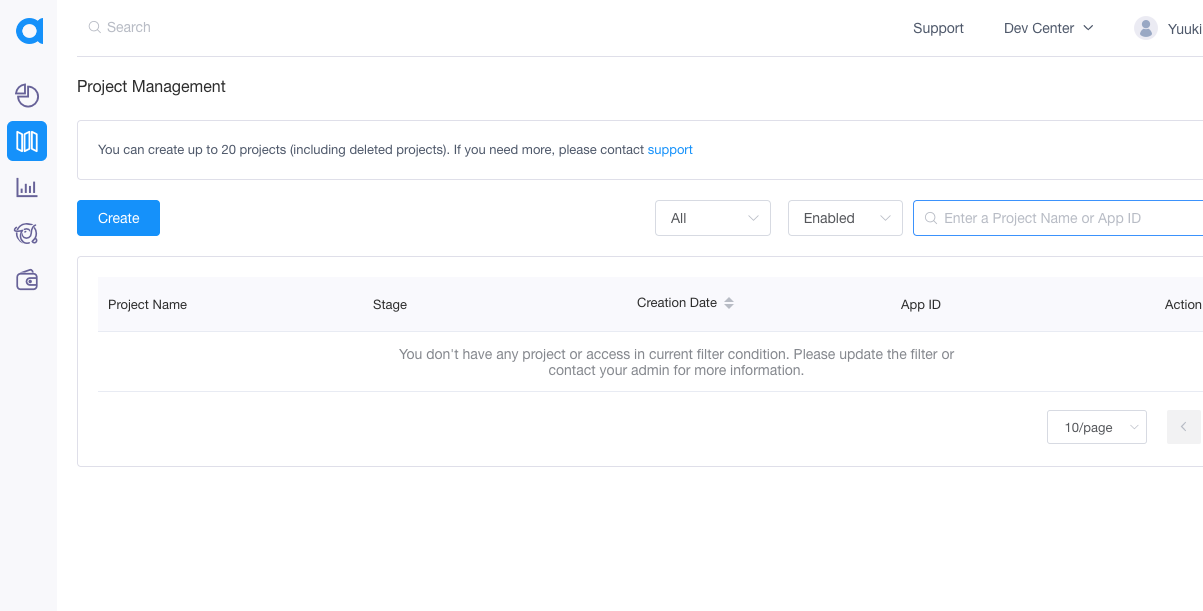This screenshot has height=611, width=1203.
Task: Open the bar chart usage sidebar icon
Action: (27, 187)
